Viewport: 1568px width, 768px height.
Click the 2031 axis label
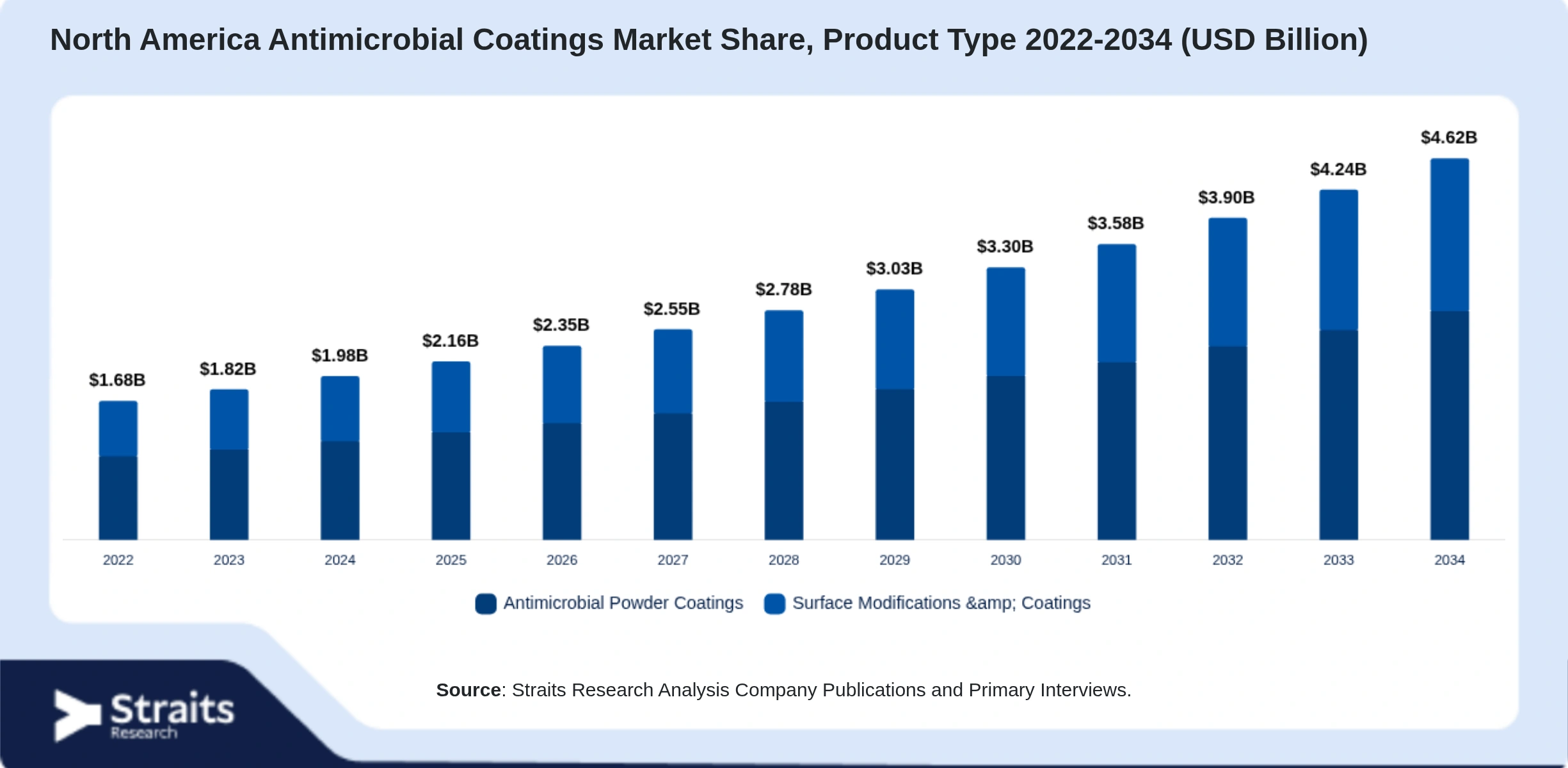coord(1117,560)
